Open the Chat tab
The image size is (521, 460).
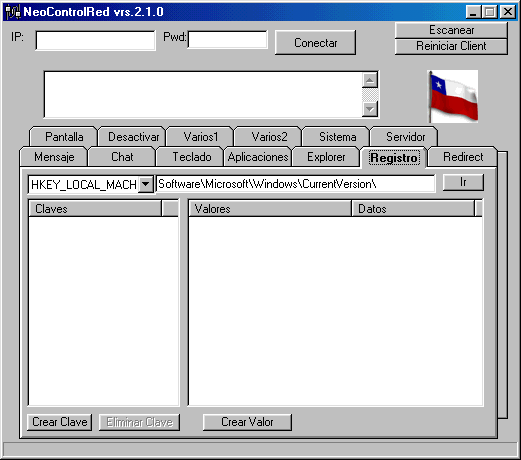coord(122,157)
